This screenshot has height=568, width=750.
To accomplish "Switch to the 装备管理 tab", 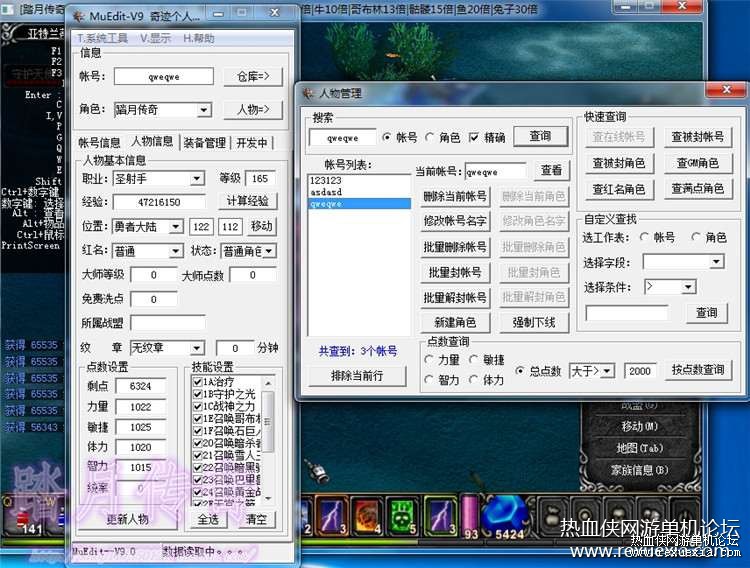I will [x=205, y=143].
